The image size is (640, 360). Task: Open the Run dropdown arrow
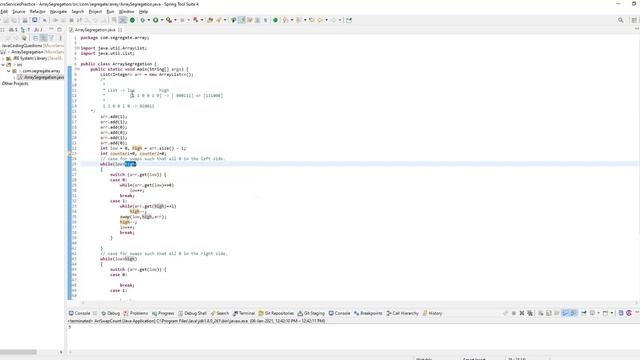tap(162, 20)
